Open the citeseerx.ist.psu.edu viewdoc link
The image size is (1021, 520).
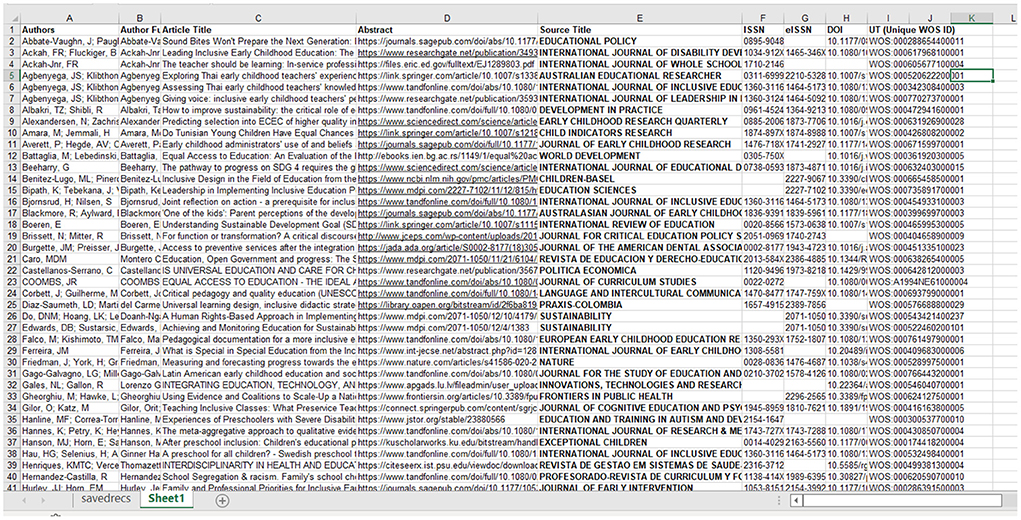pyautogui.click(x=447, y=465)
